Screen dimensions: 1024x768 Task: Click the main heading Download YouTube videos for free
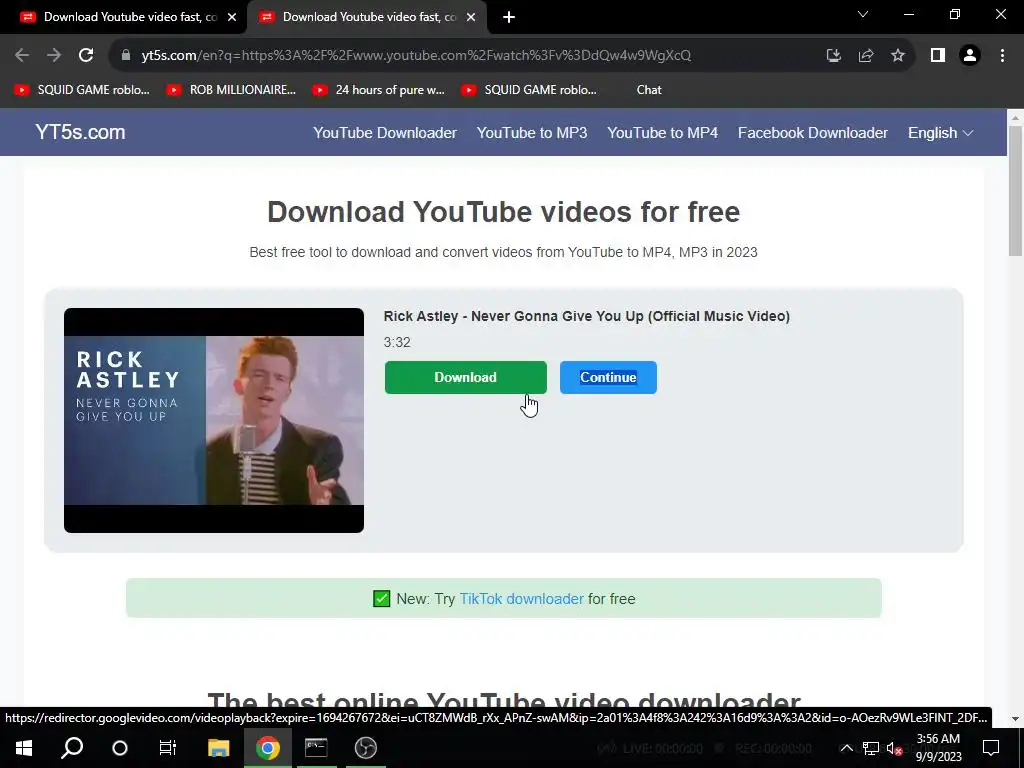504,212
